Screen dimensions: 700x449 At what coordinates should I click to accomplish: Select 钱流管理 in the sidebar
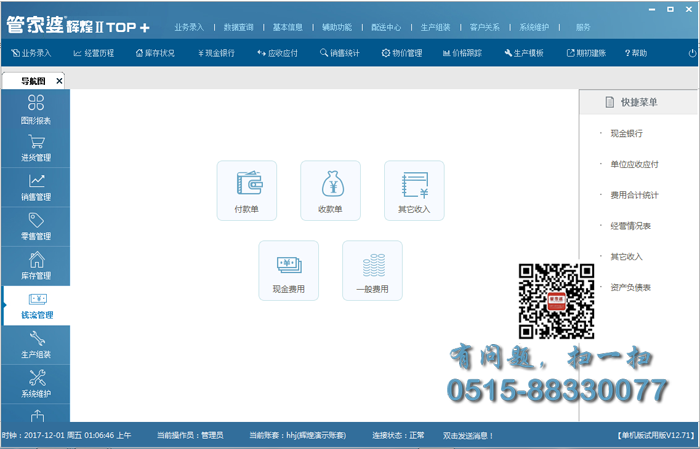click(37, 306)
